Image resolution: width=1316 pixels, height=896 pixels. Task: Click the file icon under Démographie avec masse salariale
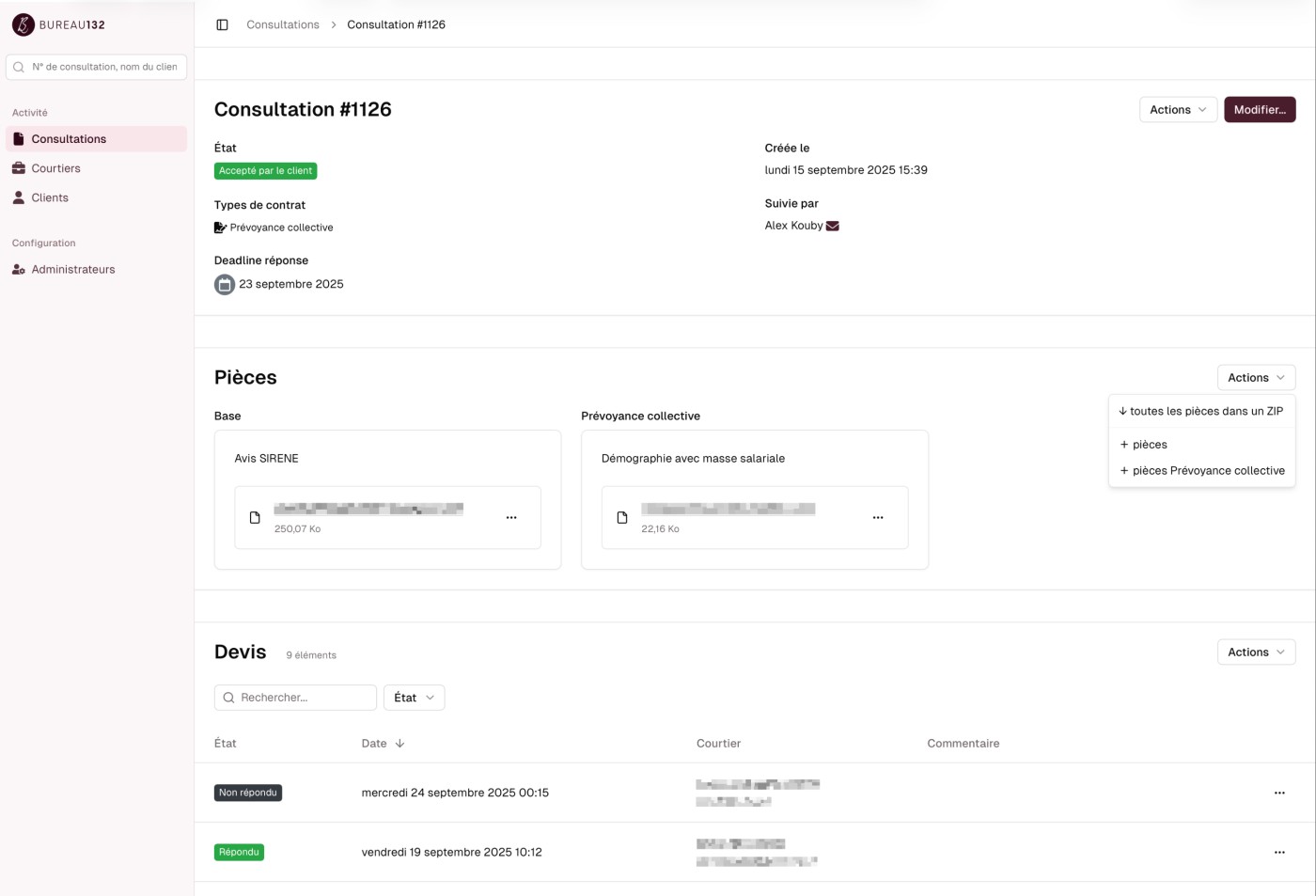pos(621,516)
